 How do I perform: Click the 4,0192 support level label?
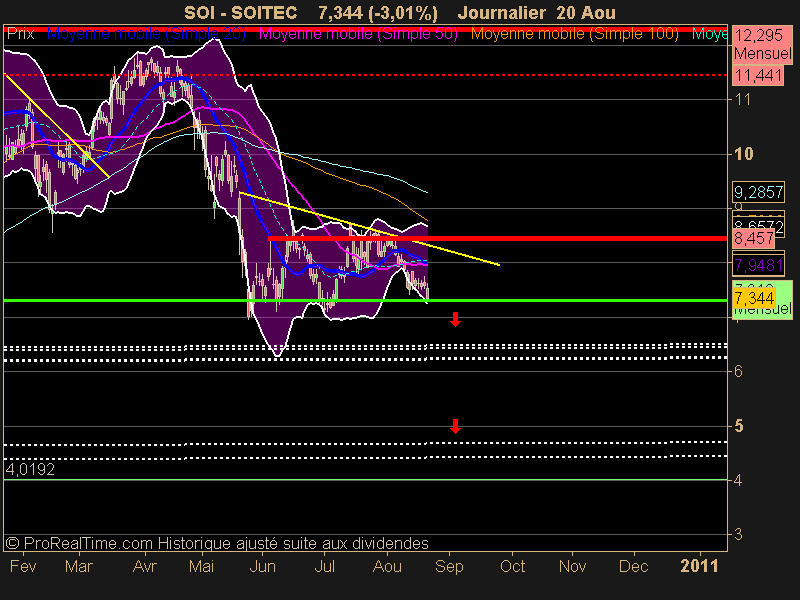[x=30, y=469]
